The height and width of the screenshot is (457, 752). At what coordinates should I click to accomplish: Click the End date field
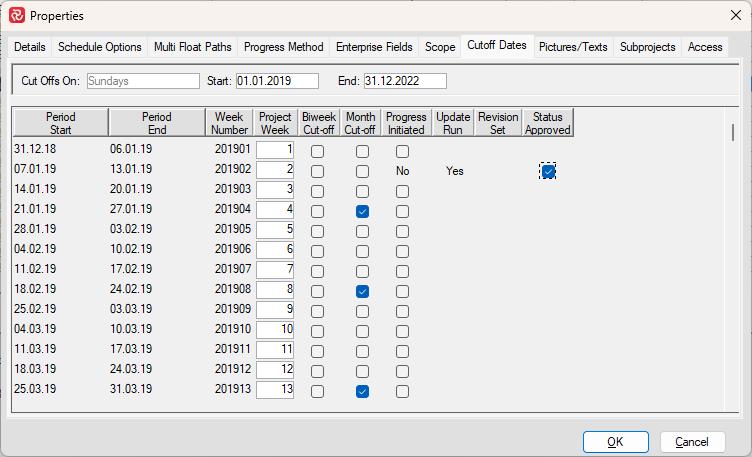pyautogui.click(x=404, y=81)
